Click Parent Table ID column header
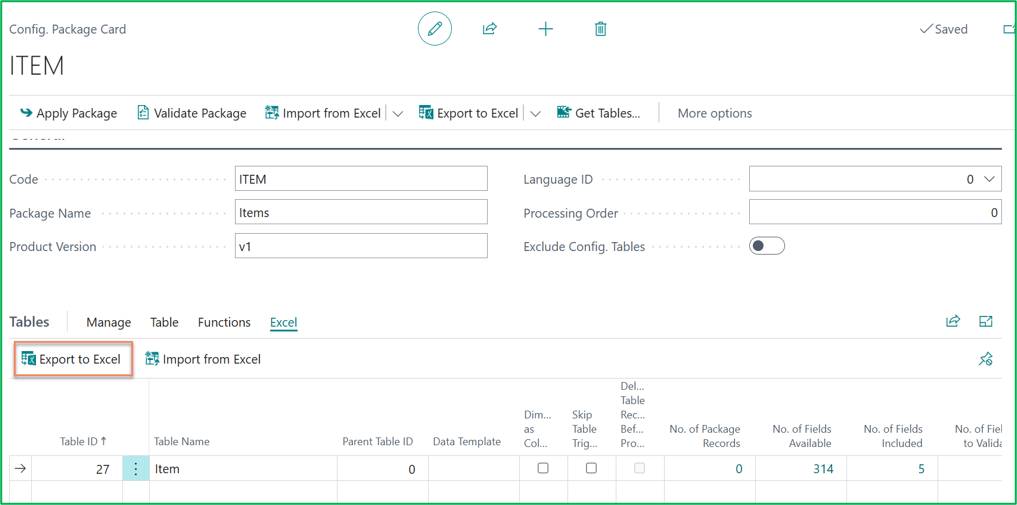 pyautogui.click(x=377, y=441)
